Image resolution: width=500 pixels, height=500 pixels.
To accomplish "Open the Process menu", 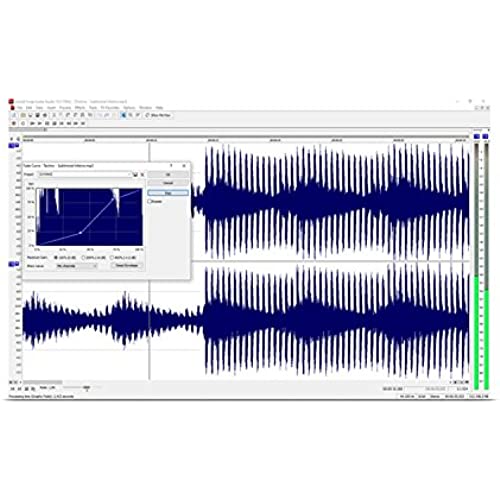I will click(x=65, y=108).
